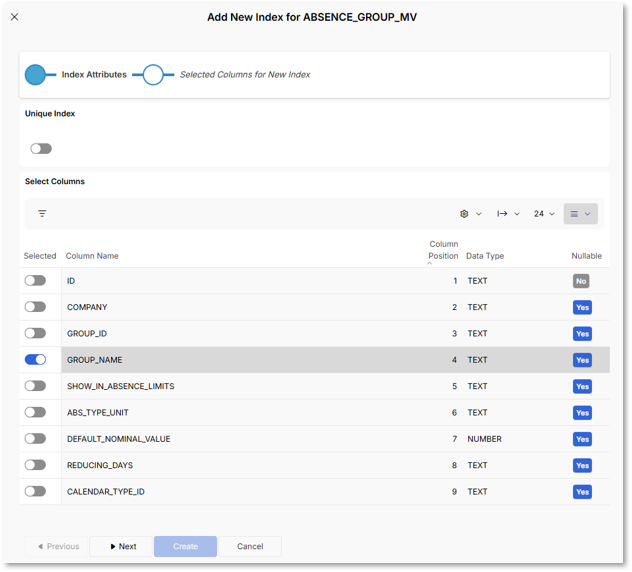Viewport: 632px width, 572px height.
Task: Toggle selection for the COMPANY column
Action: tap(35, 307)
